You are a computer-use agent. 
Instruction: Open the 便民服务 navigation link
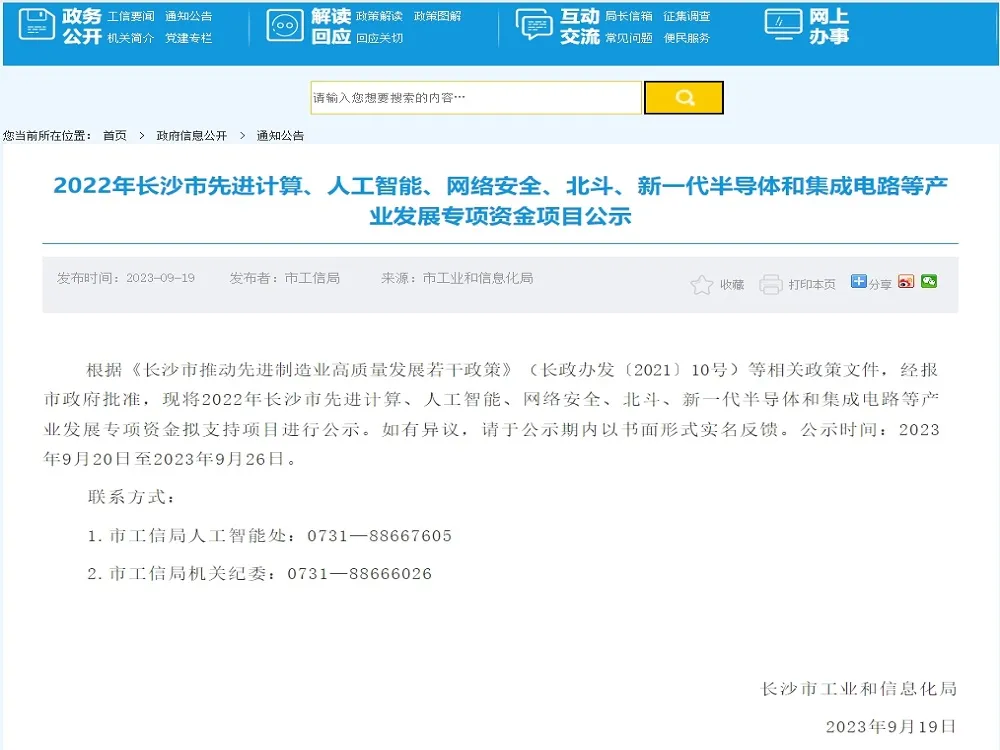click(687, 38)
